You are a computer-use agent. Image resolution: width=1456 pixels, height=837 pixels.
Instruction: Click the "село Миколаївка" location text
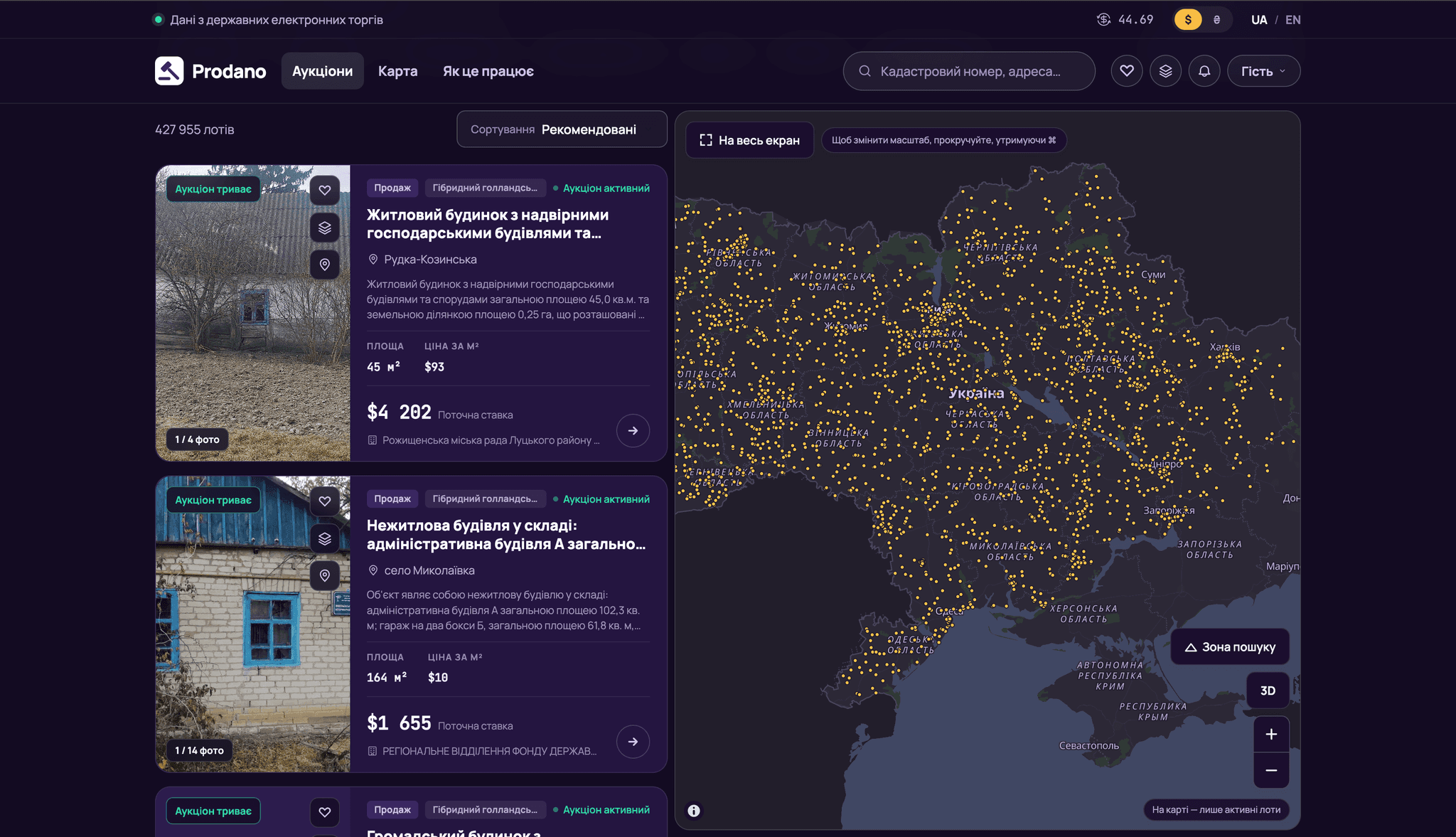[429, 570]
